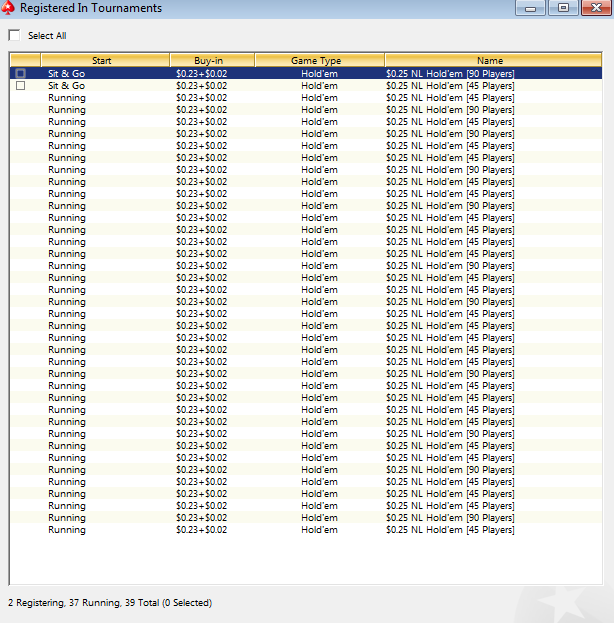Click "$0.25 NL Hold'em [45 Players]" in Sit & Go row
This screenshot has width=614, height=623.
(450, 85)
